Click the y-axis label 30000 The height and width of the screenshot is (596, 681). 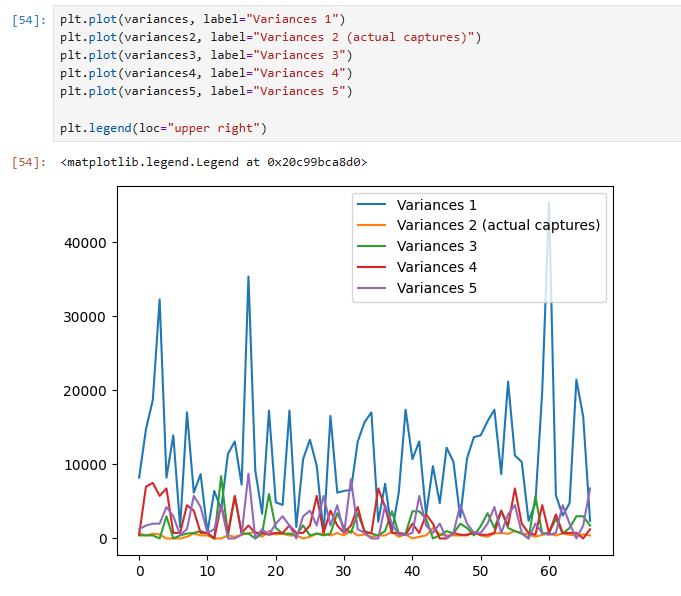point(85,317)
